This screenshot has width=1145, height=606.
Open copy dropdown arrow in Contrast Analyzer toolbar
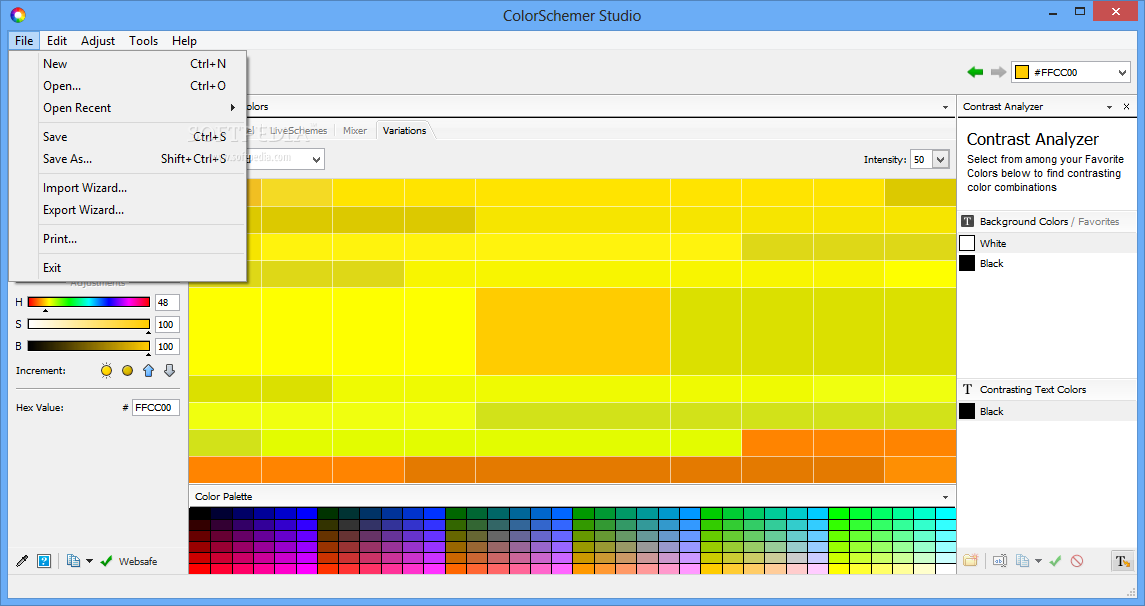coord(1038,561)
